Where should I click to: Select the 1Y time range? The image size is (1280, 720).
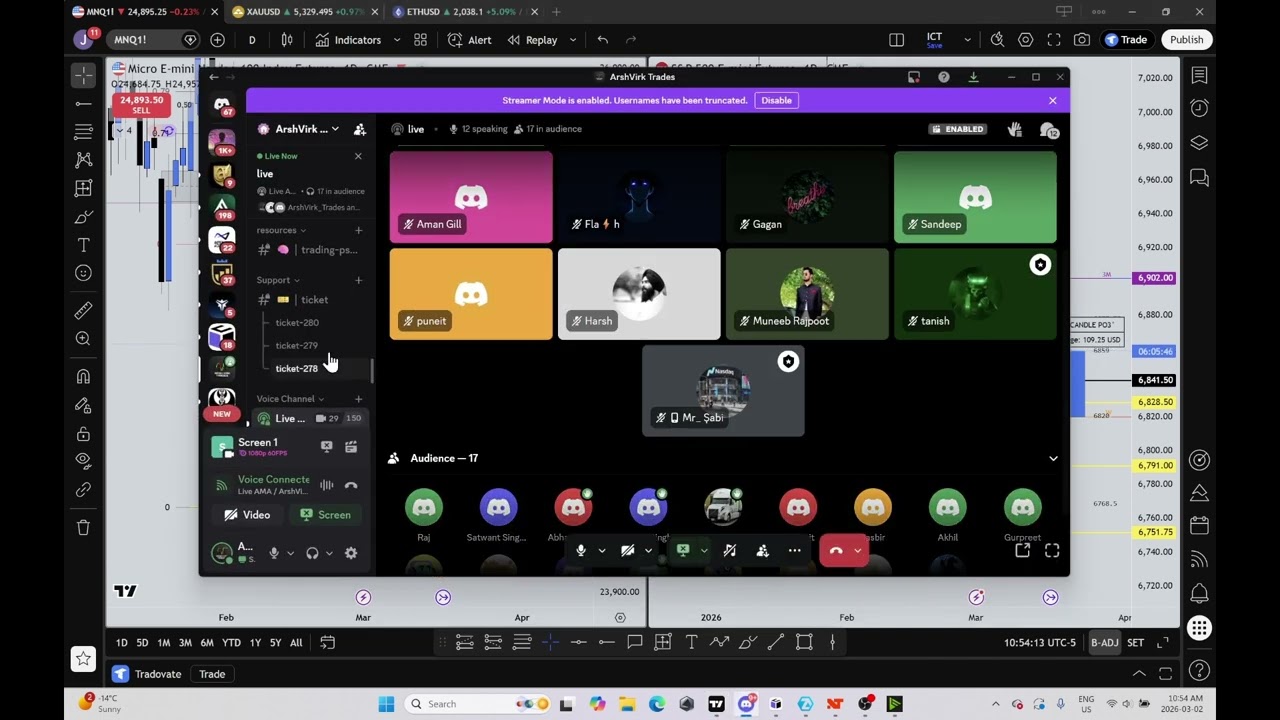coord(255,643)
